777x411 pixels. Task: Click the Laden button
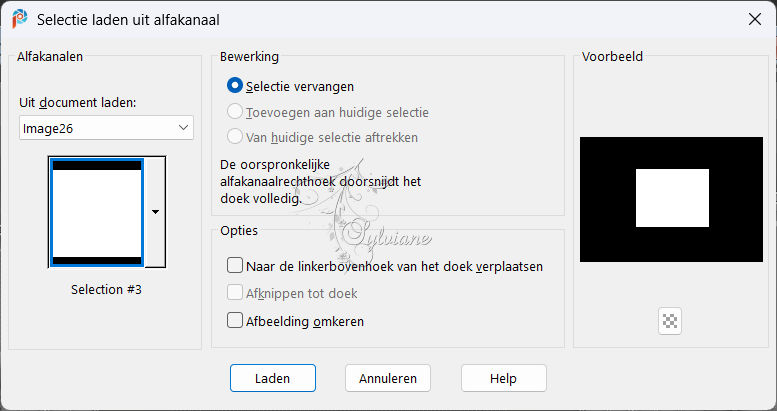point(273,378)
